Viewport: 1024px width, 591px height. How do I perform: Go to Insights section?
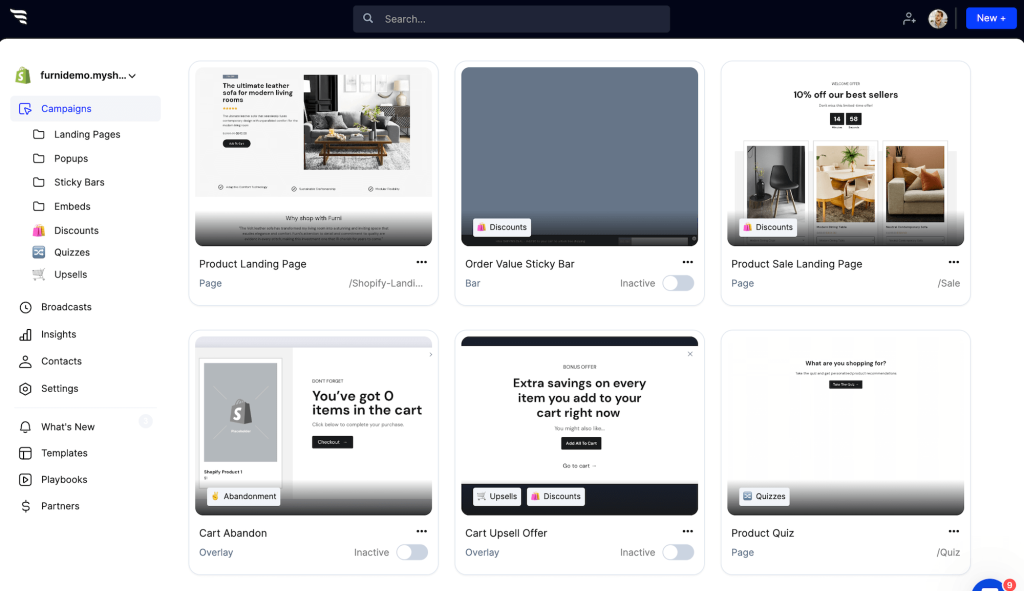click(x=59, y=334)
